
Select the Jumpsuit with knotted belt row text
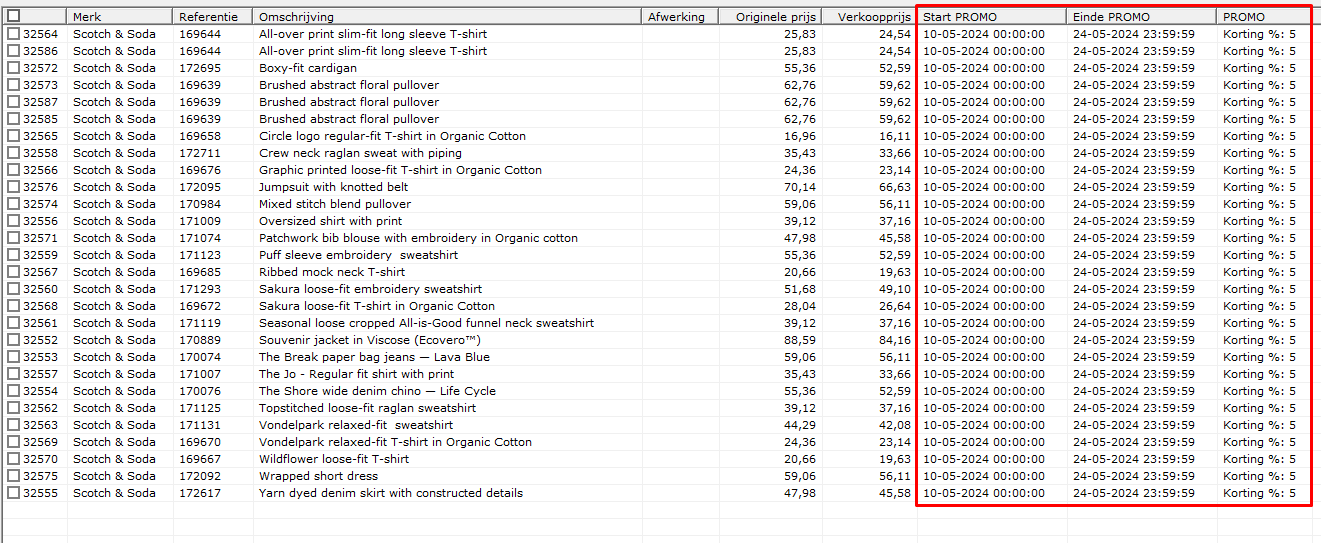pos(334,187)
